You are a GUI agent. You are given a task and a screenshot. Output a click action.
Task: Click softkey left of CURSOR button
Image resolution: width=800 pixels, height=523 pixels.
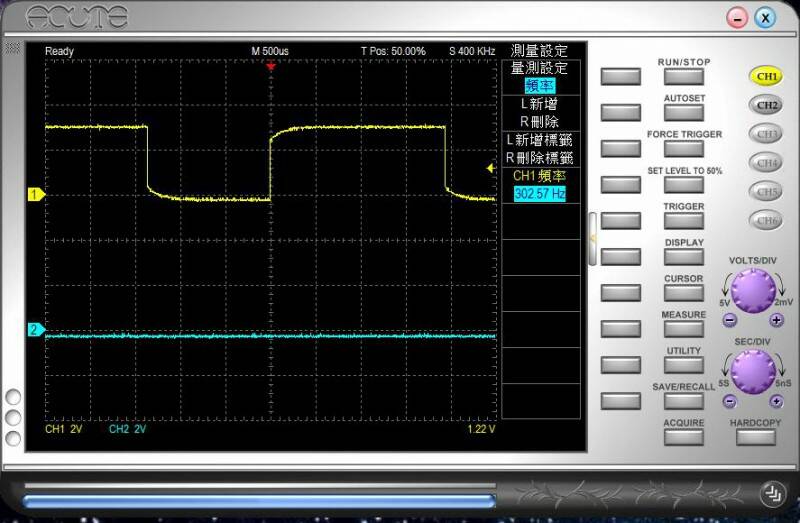point(620,293)
